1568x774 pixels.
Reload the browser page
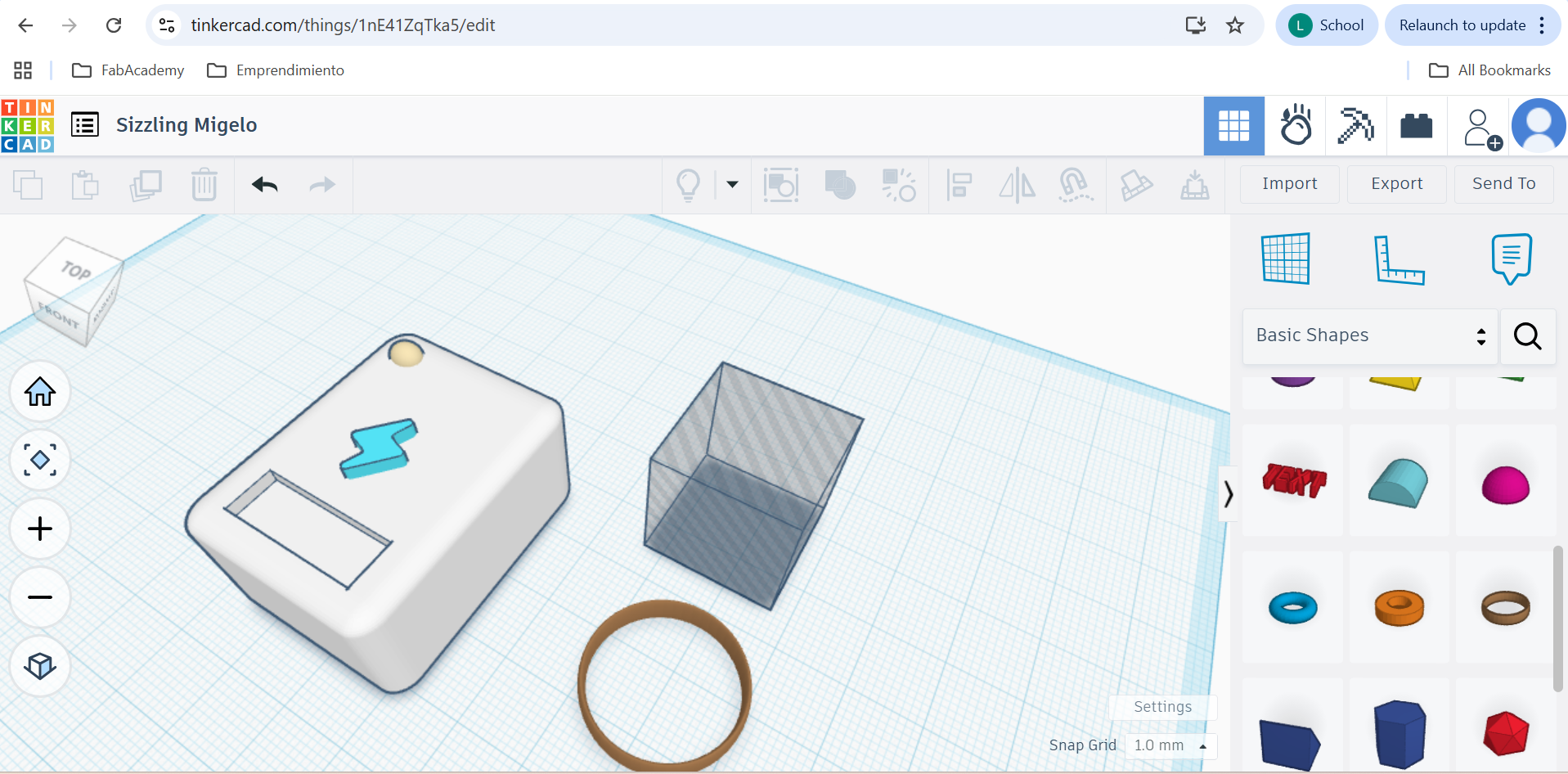pyautogui.click(x=114, y=25)
